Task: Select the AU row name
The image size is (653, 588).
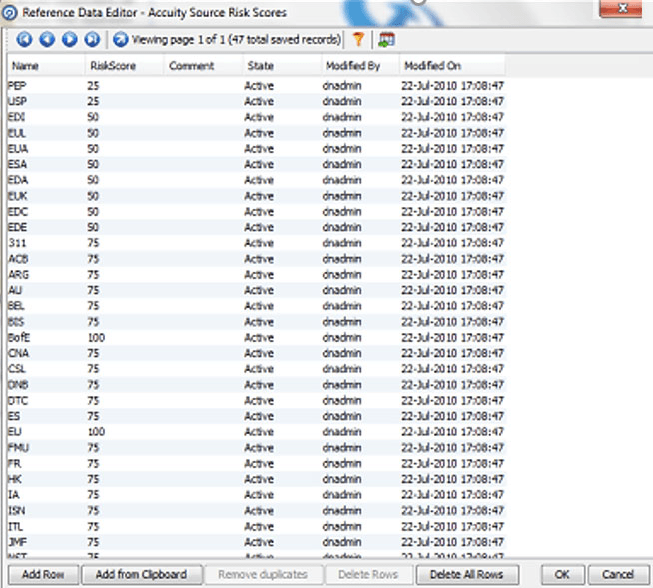Action: pyautogui.click(x=15, y=290)
